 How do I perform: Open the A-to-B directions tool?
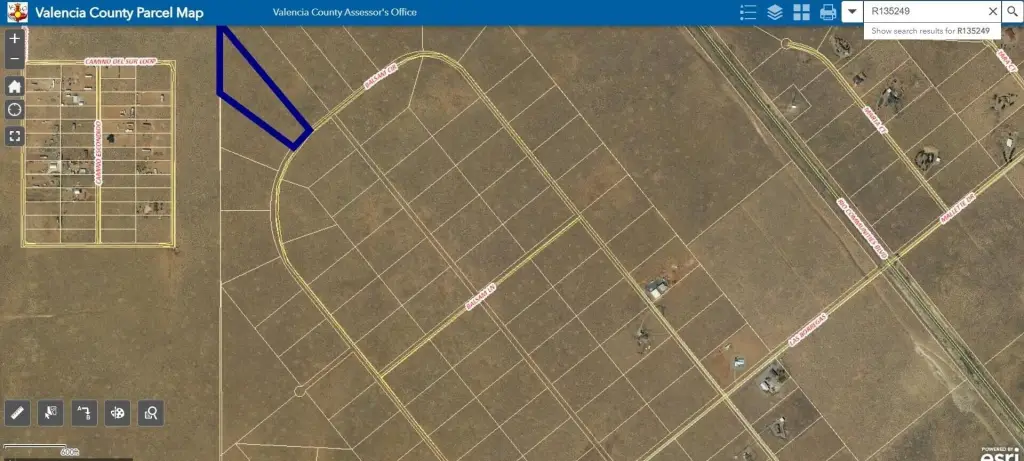[84, 412]
